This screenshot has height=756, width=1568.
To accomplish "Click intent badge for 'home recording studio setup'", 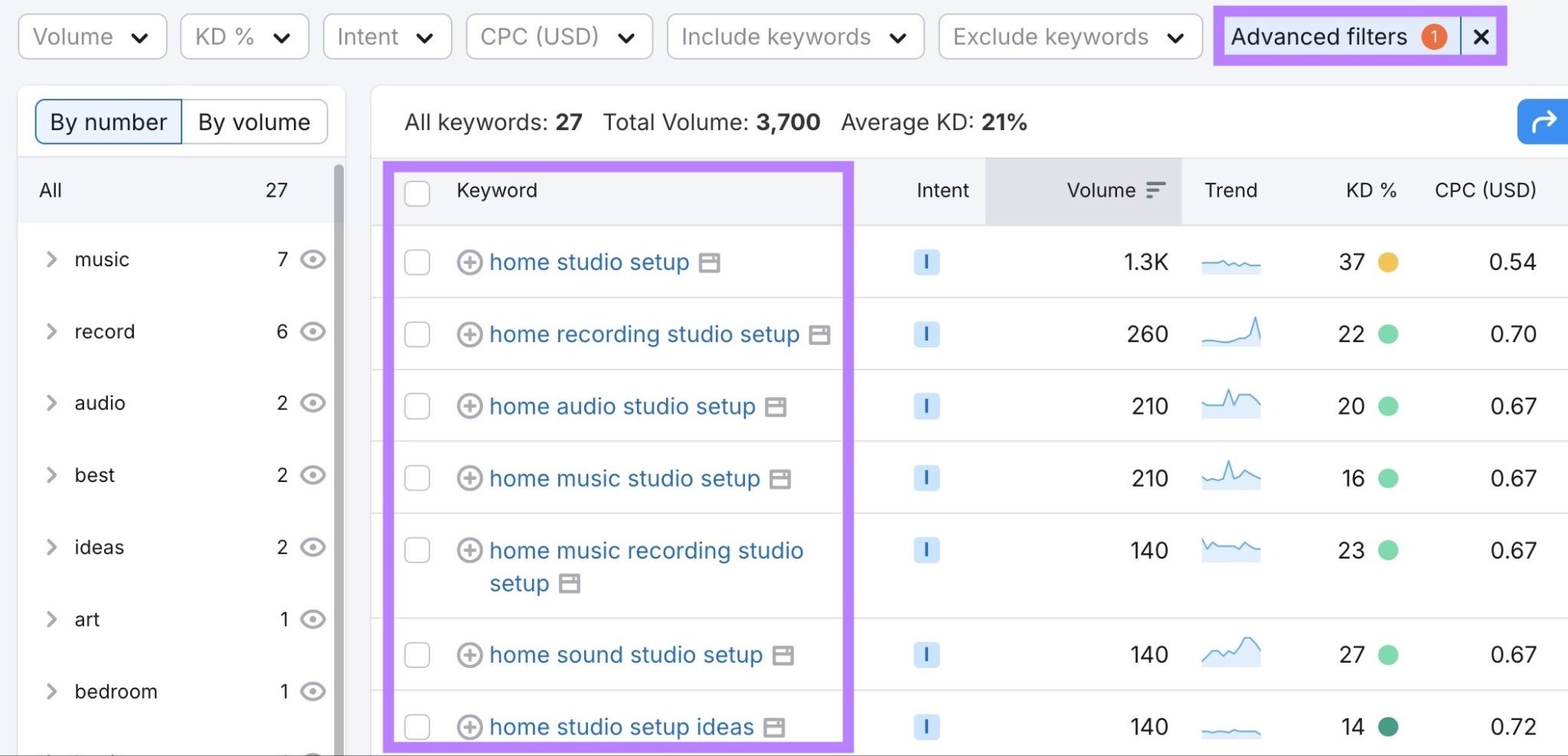I will click(x=926, y=334).
